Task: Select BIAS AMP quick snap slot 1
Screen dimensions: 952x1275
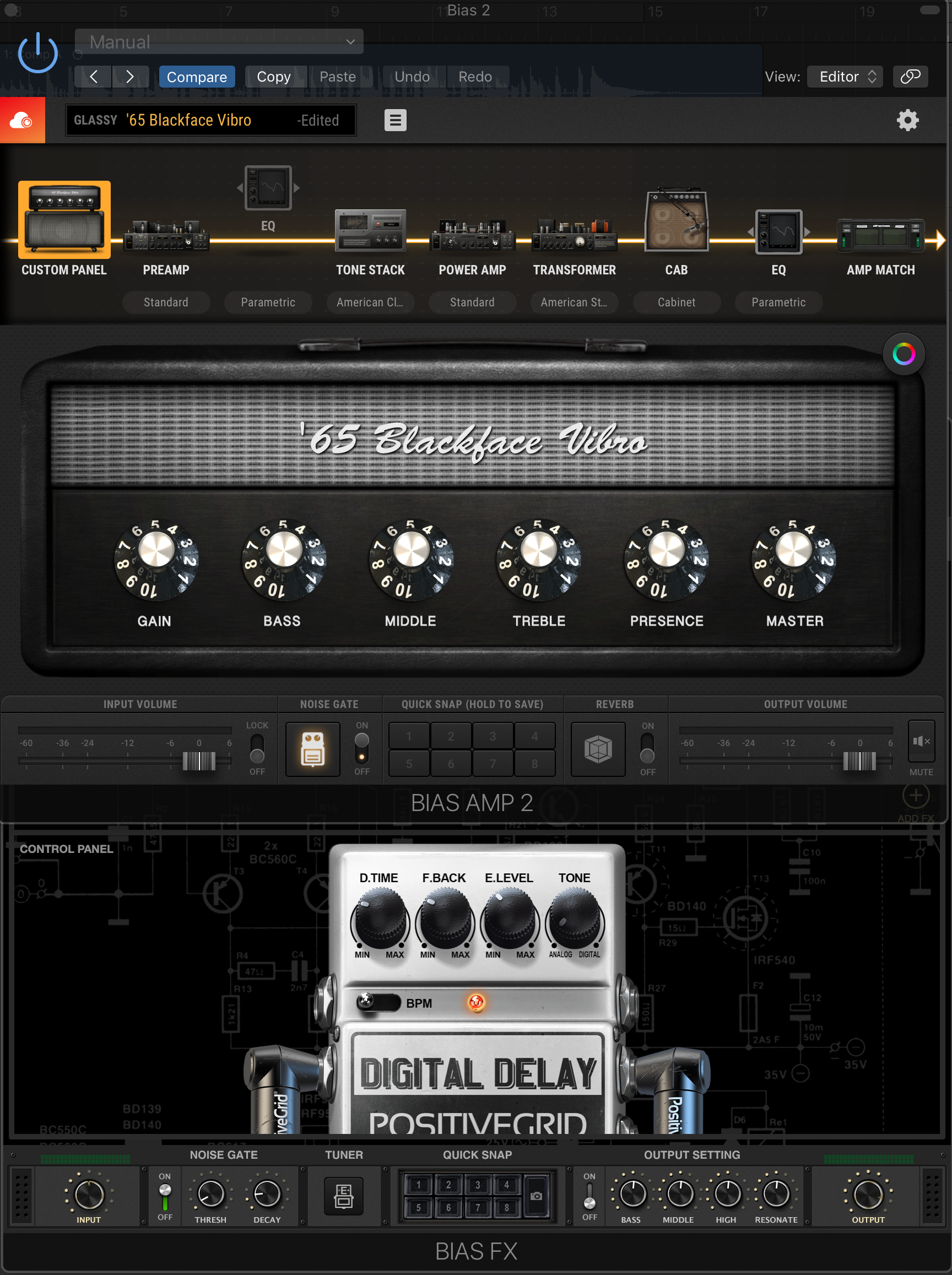Action: (x=409, y=736)
